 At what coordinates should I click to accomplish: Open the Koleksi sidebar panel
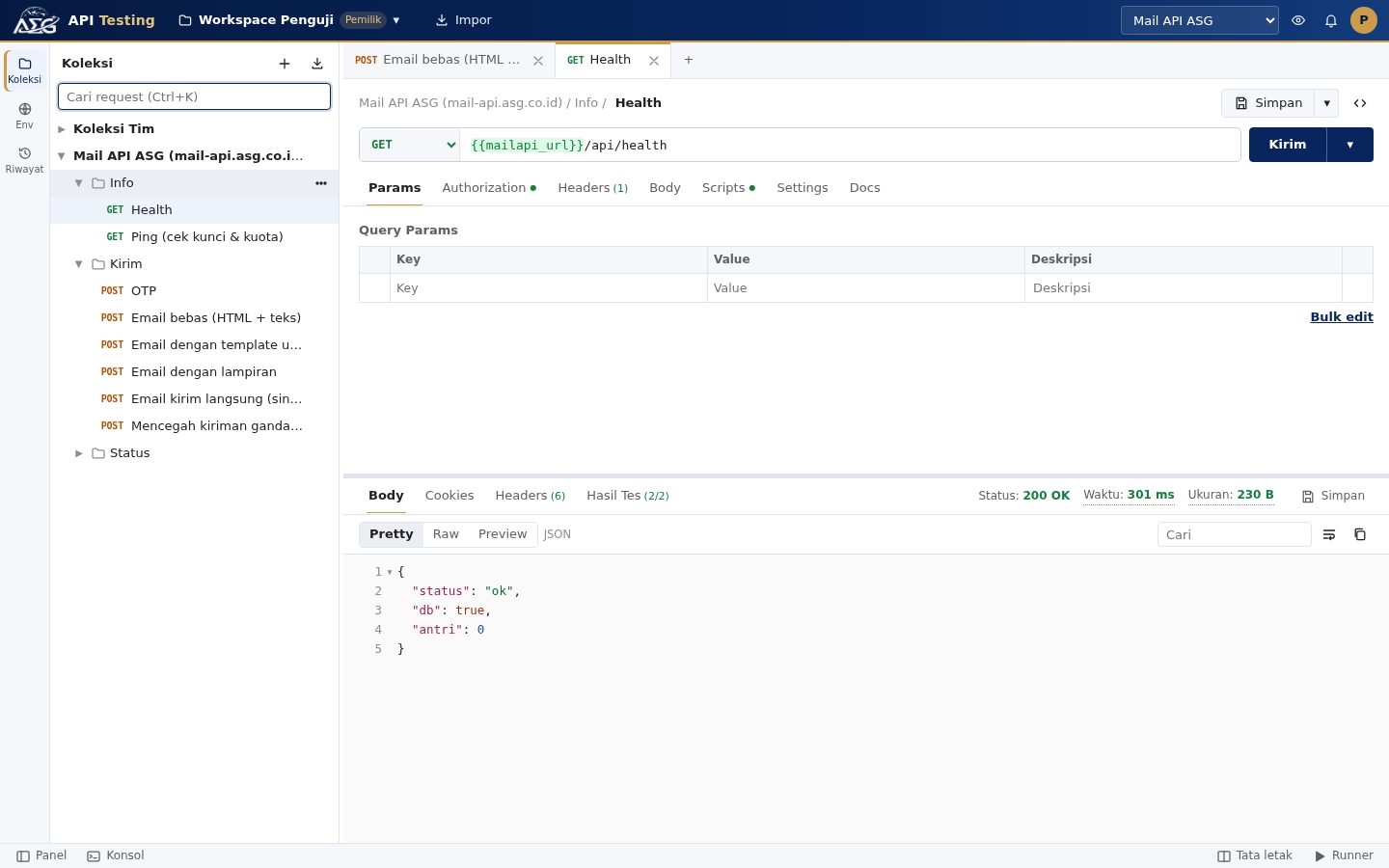click(24, 70)
